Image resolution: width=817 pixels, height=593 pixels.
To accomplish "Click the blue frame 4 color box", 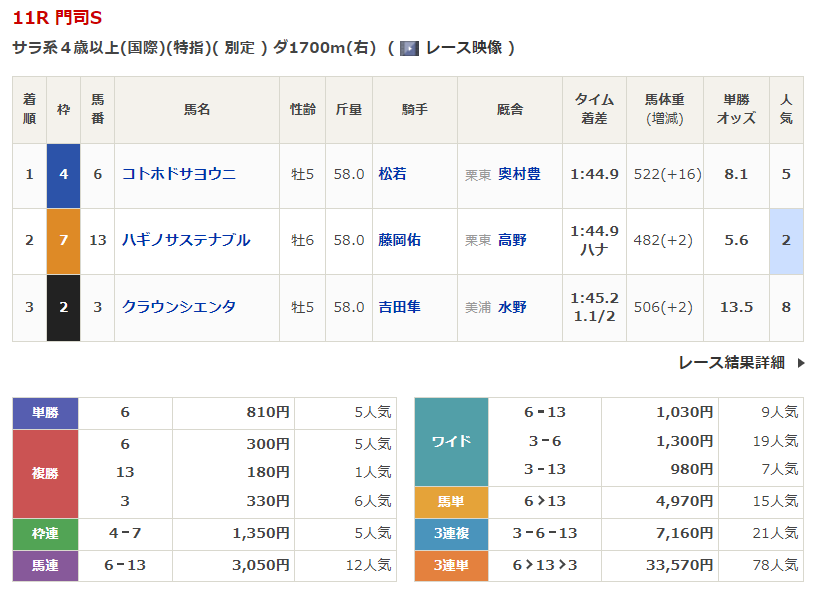I will pyautogui.click(x=64, y=174).
